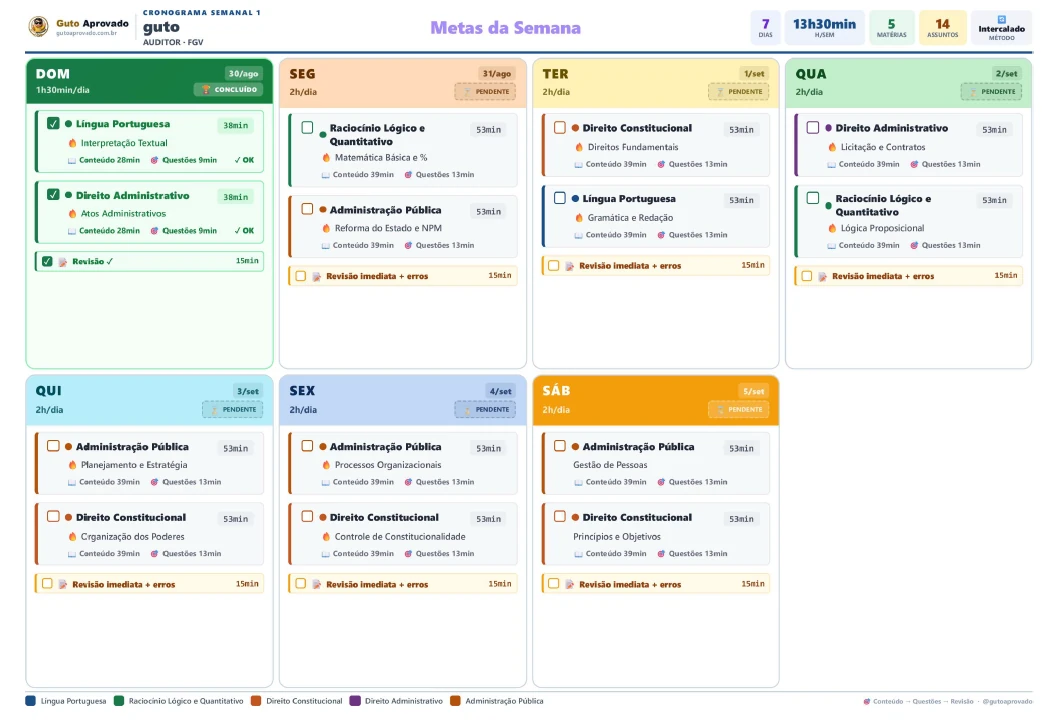The height and width of the screenshot is (725, 1055).
Task: Click the 13h30min H/SEM stat tile
Action: (x=824, y=28)
